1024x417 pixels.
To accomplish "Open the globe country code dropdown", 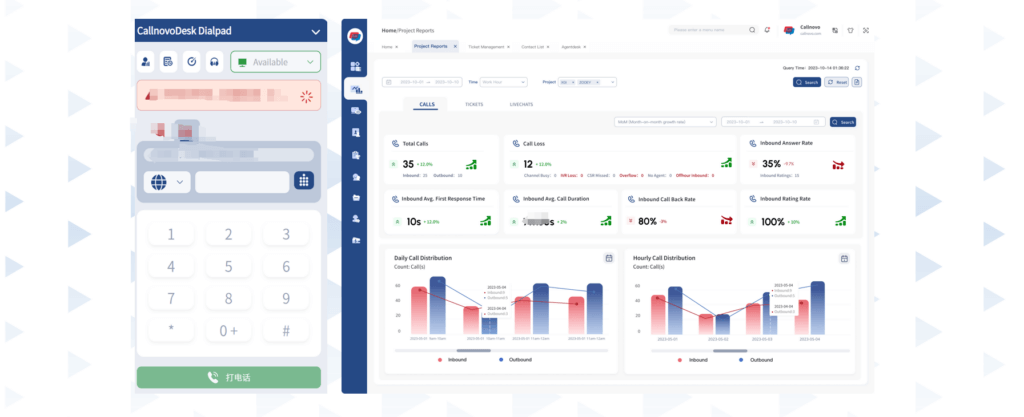I will pyautogui.click(x=167, y=182).
